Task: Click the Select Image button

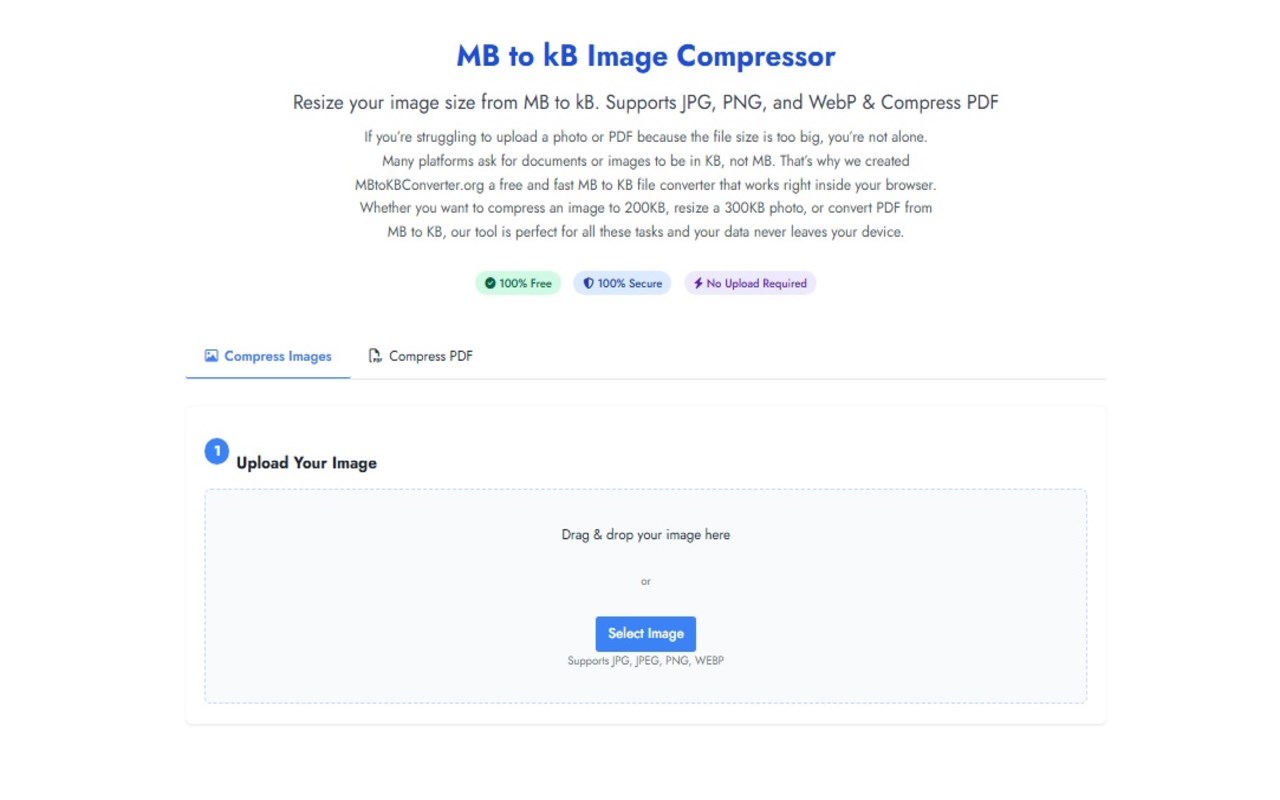Action: click(646, 634)
